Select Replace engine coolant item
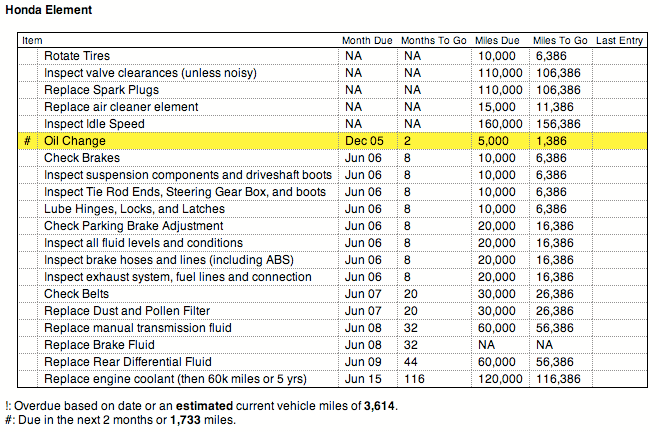The image size is (659, 432). (x=175, y=379)
